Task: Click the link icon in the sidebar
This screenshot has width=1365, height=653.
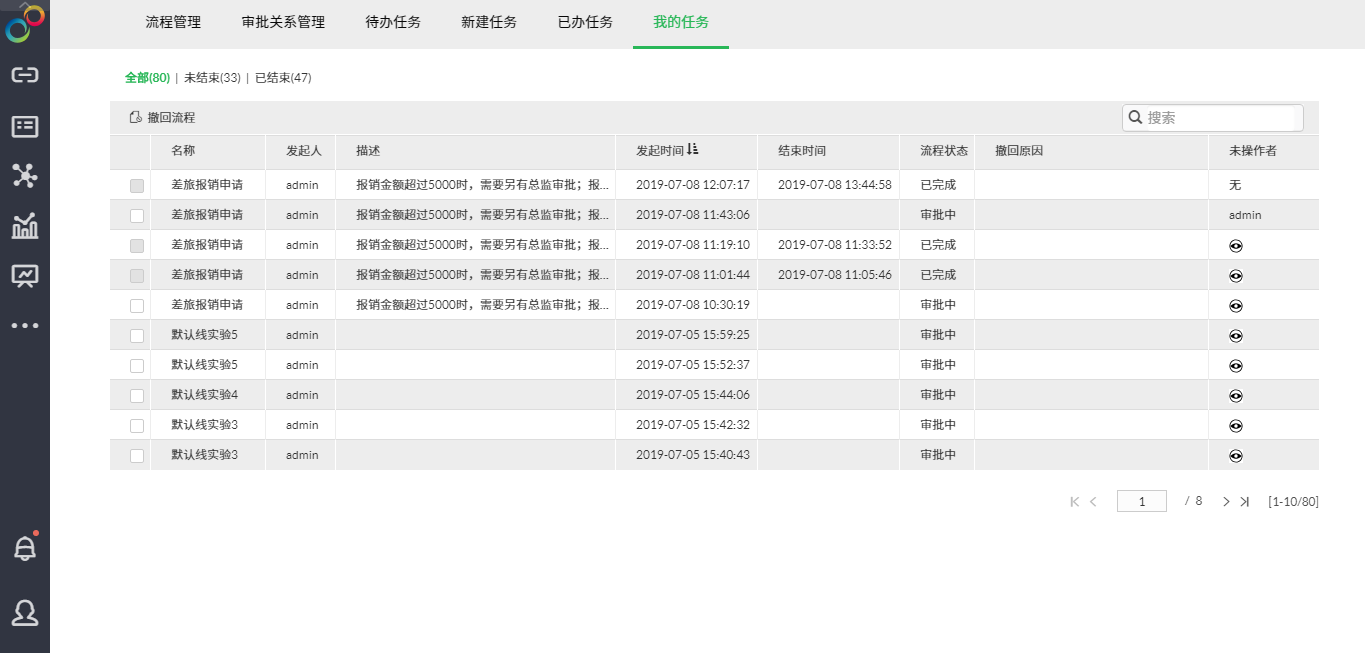Action: 24,75
